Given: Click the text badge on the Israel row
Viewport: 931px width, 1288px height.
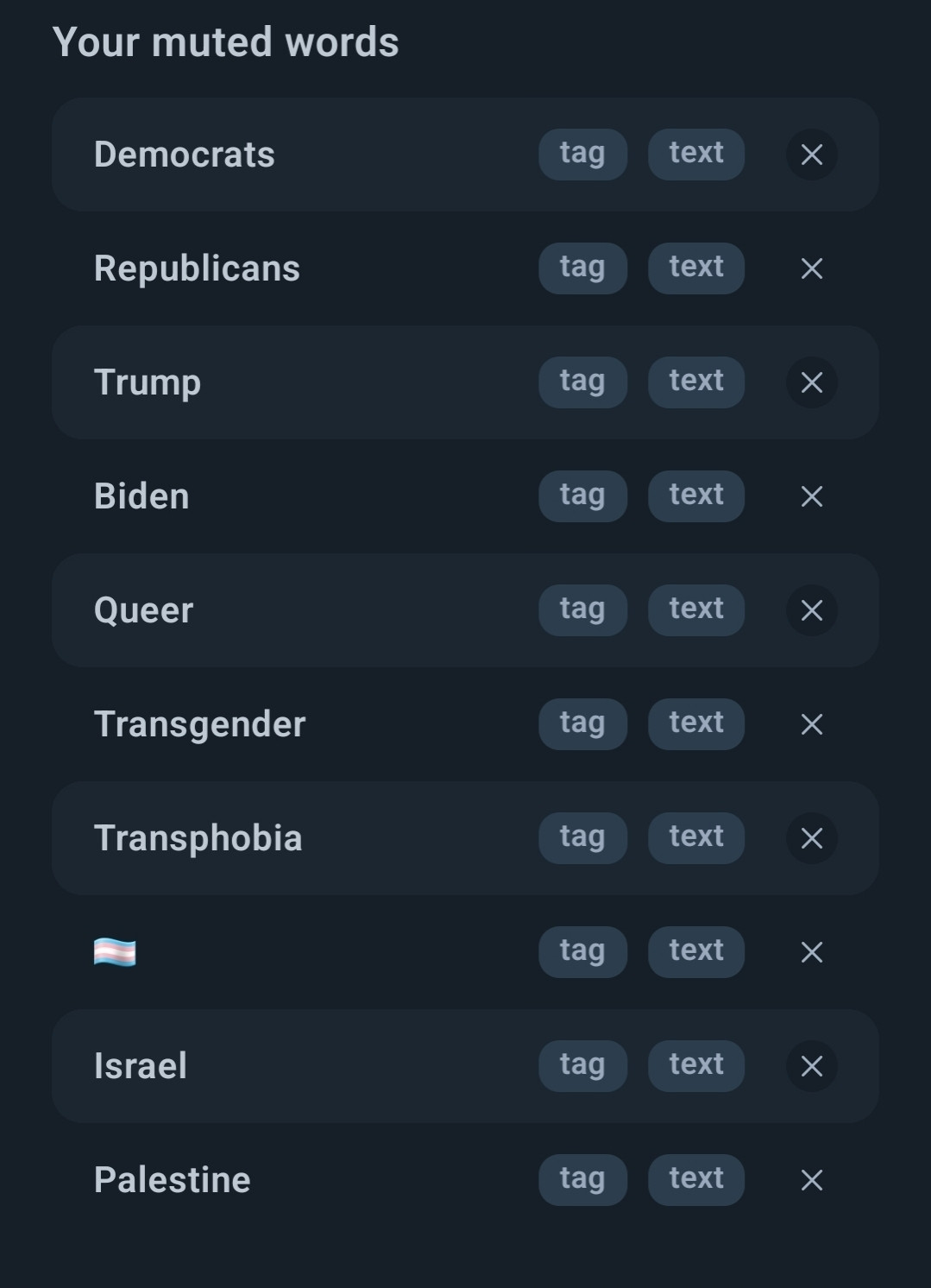Looking at the screenshot, I should 696,1066.
